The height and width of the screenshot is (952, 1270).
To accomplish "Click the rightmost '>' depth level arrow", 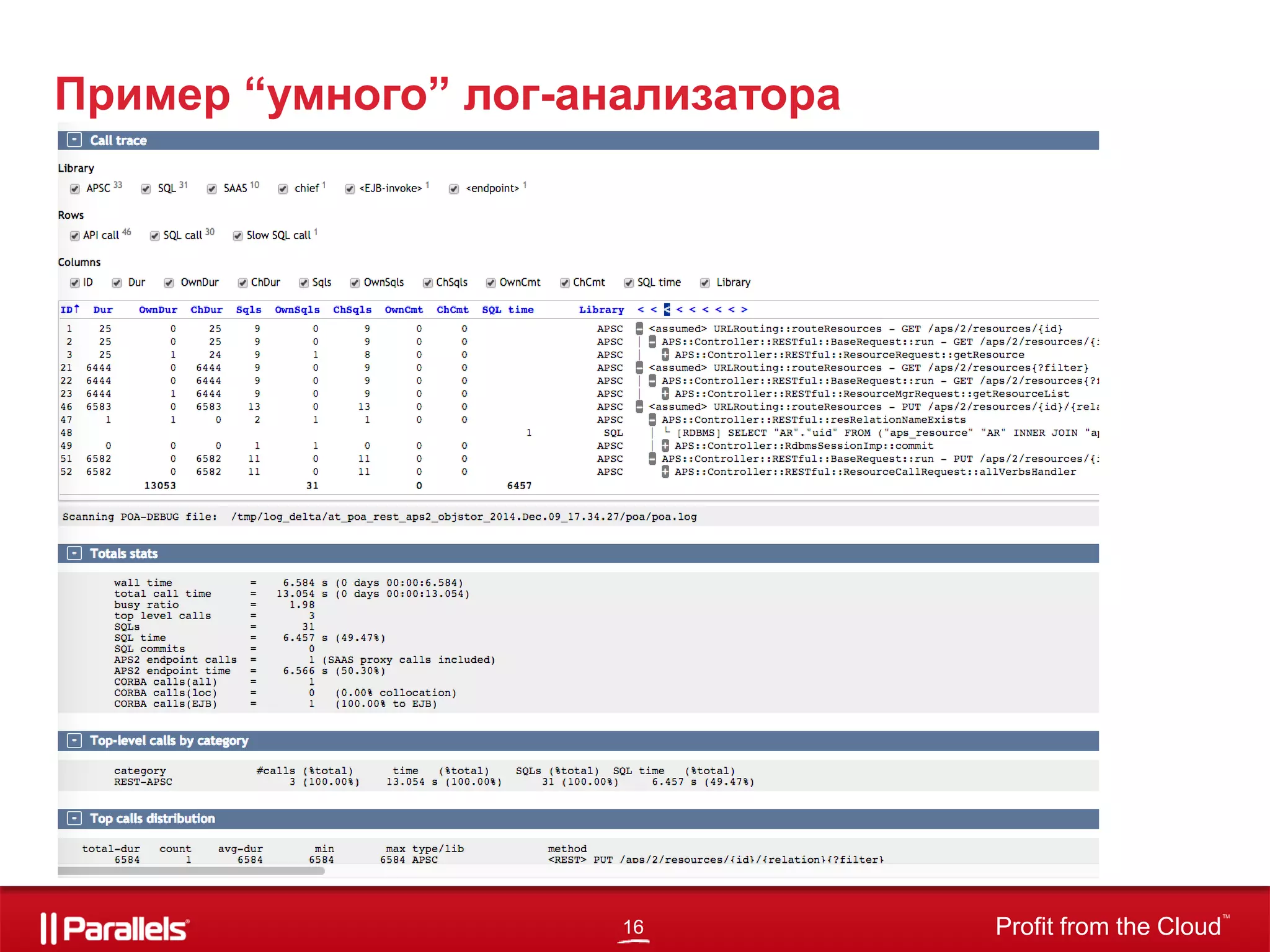I will coord(744,309).
